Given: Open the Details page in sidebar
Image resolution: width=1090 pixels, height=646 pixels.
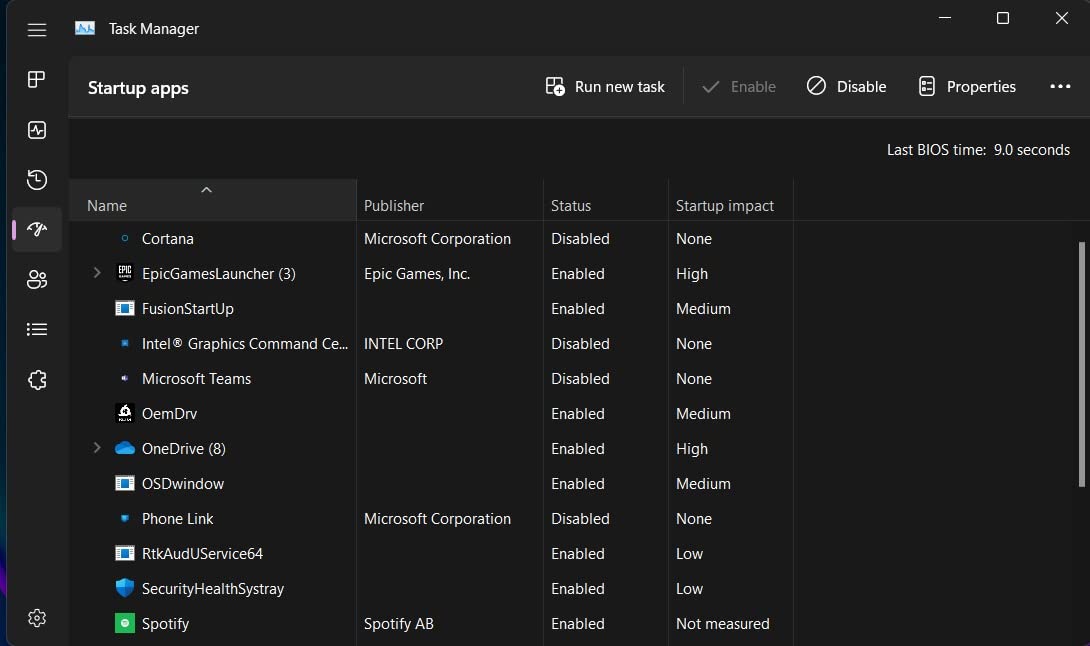Looking at the screenshot, I should pos(37,330).
